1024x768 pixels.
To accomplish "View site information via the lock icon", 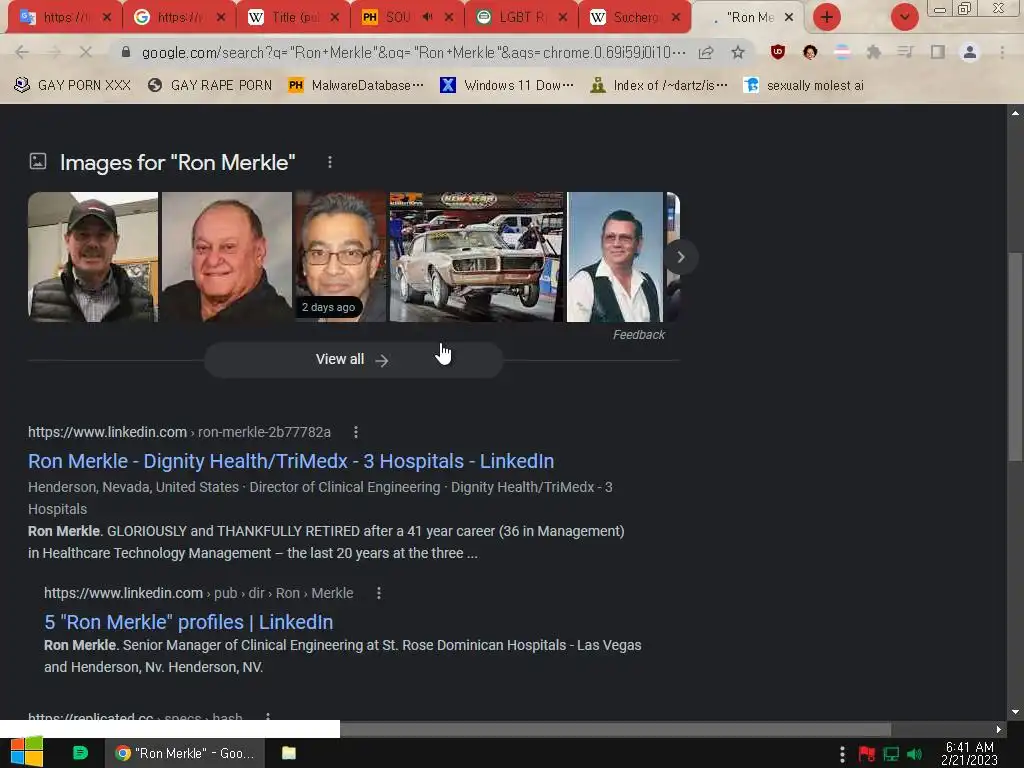I will [x=126, y=52].
